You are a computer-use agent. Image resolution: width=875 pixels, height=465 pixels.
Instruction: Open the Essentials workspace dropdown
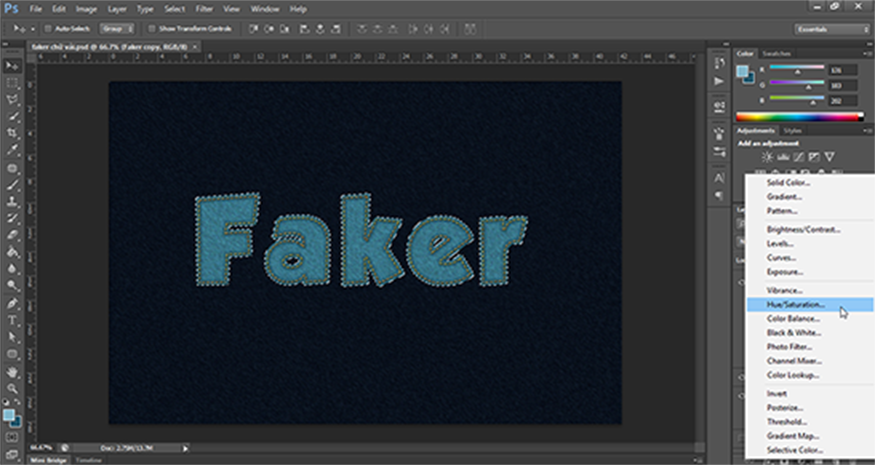pos(830,29)
